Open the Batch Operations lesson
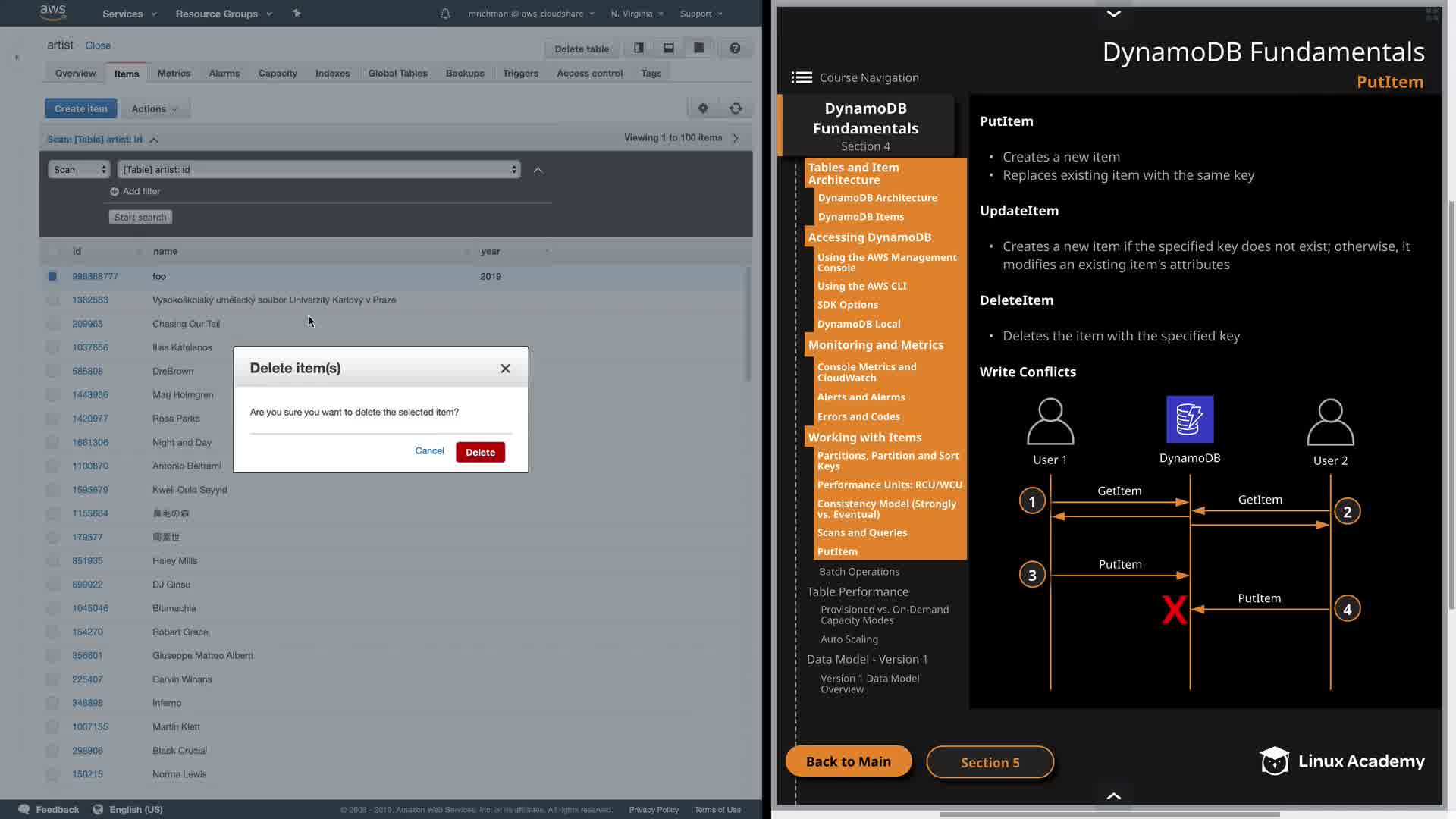This screenshot has width=1456, height=819. (858, 572)
